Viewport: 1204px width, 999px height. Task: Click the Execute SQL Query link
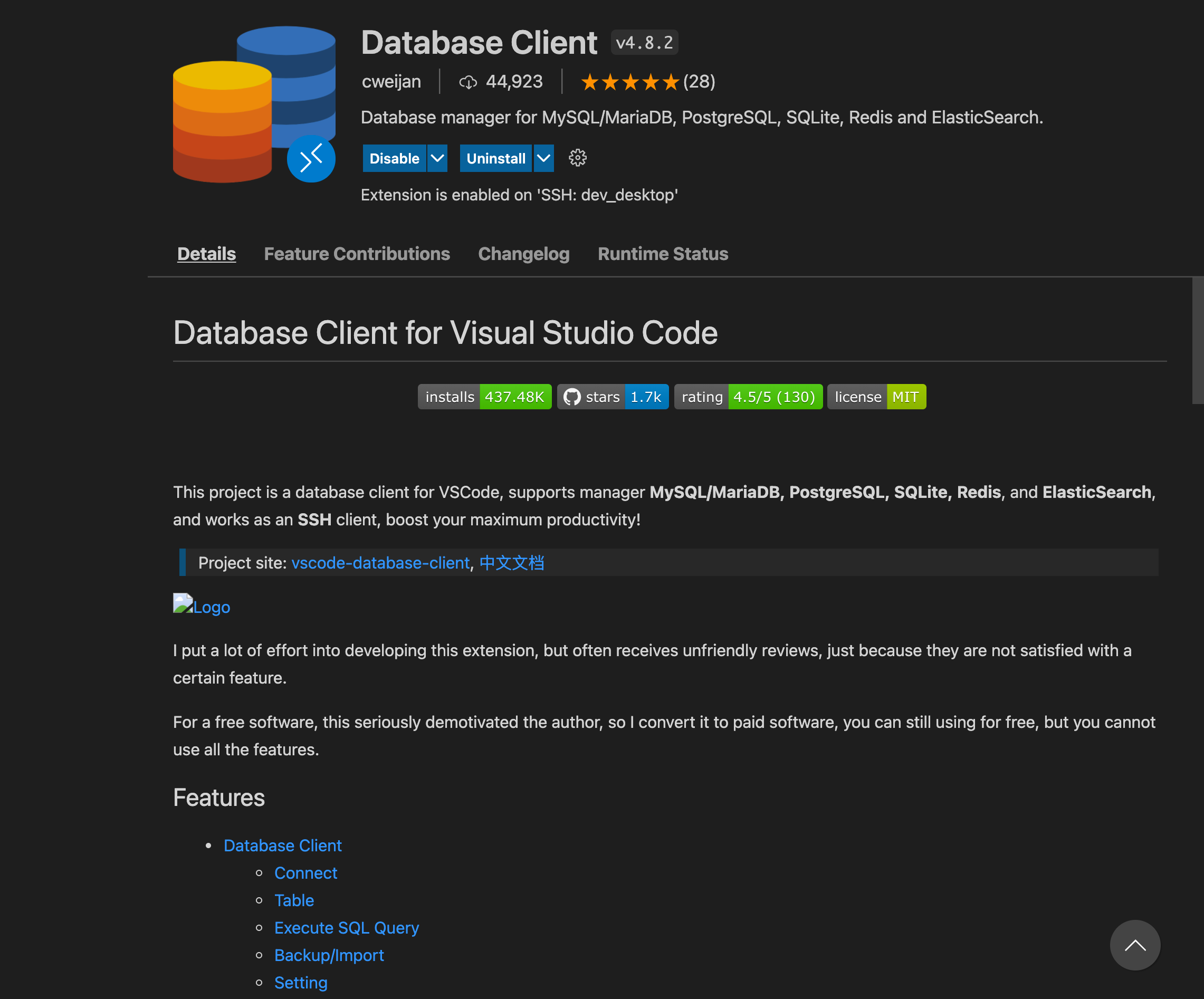click(x=346, y=928)
